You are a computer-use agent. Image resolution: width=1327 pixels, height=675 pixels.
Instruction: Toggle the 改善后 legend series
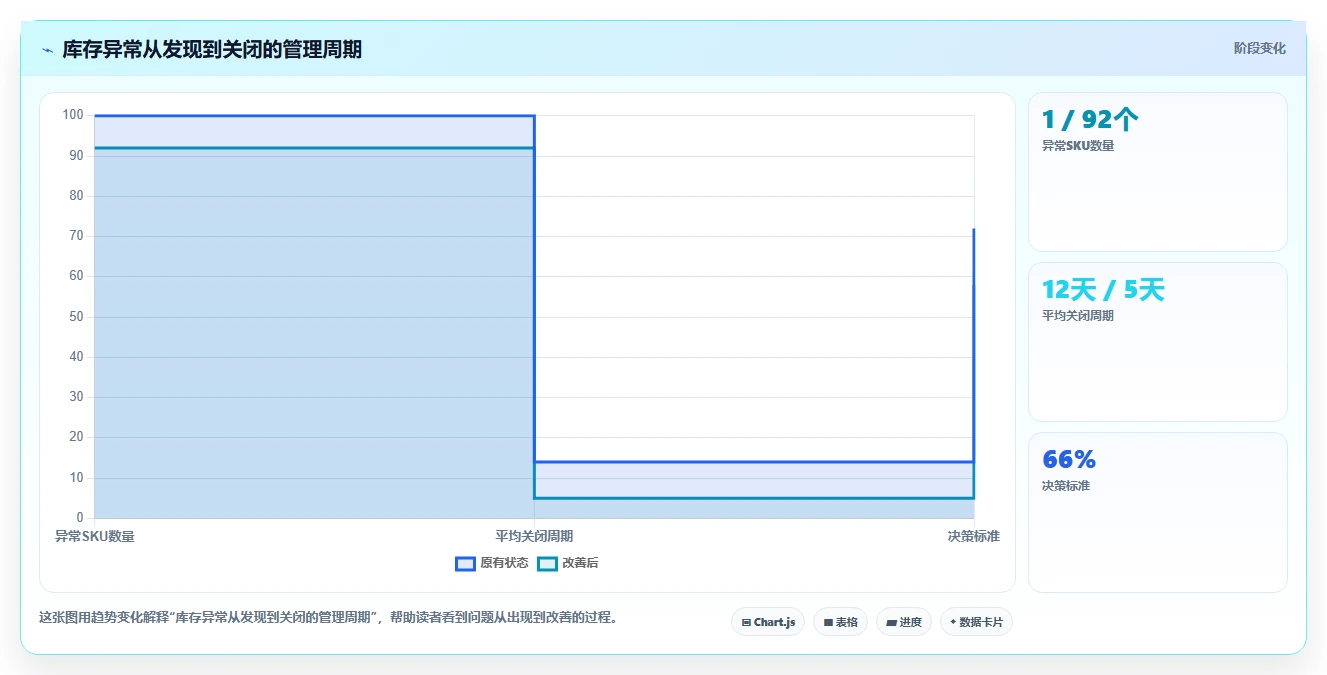[x=568, y=563]
